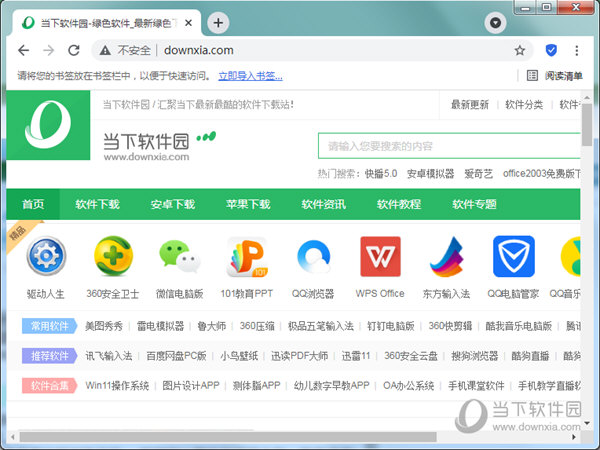The image size is (600, 450).
Task: Select the 软件教程 nav tab
Action: pos(399,204)
